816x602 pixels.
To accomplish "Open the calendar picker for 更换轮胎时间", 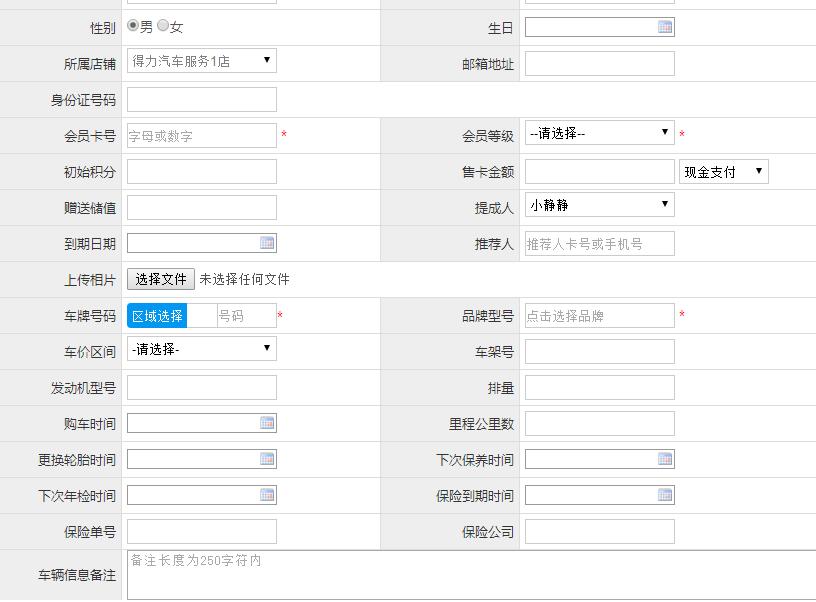I will click(x=267, y=459).
